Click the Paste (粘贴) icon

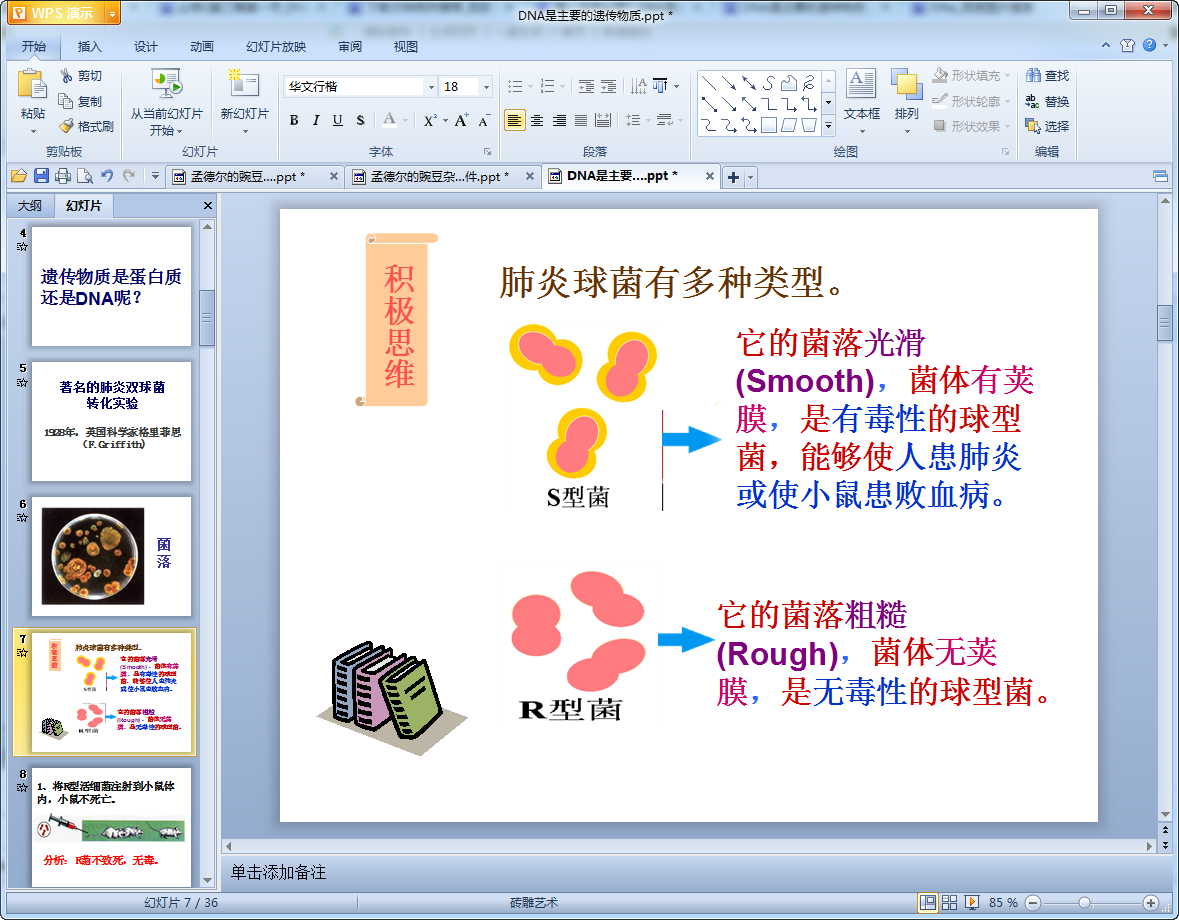click(x=32, y=83)
